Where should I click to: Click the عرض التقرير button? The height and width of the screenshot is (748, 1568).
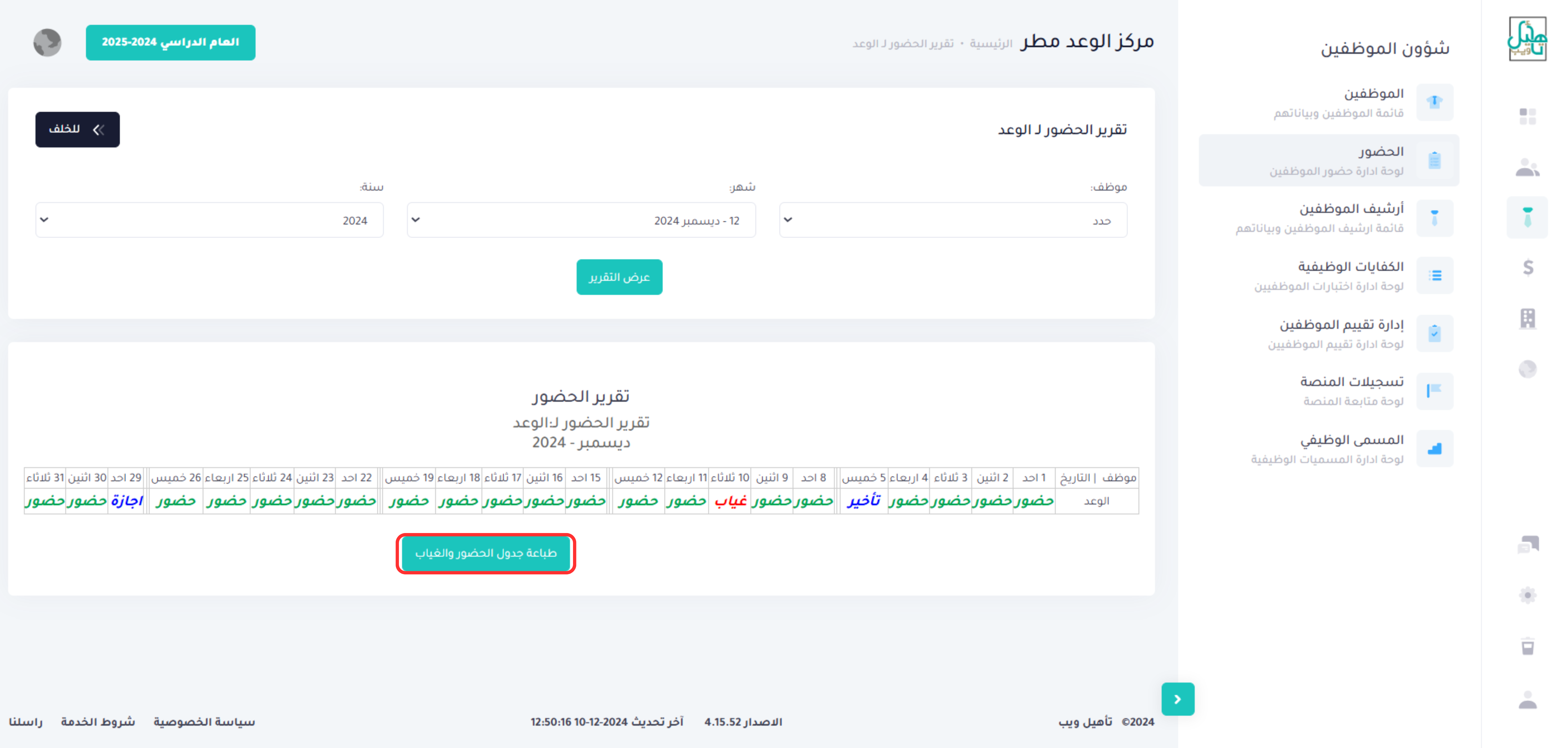tap(619, 277)
